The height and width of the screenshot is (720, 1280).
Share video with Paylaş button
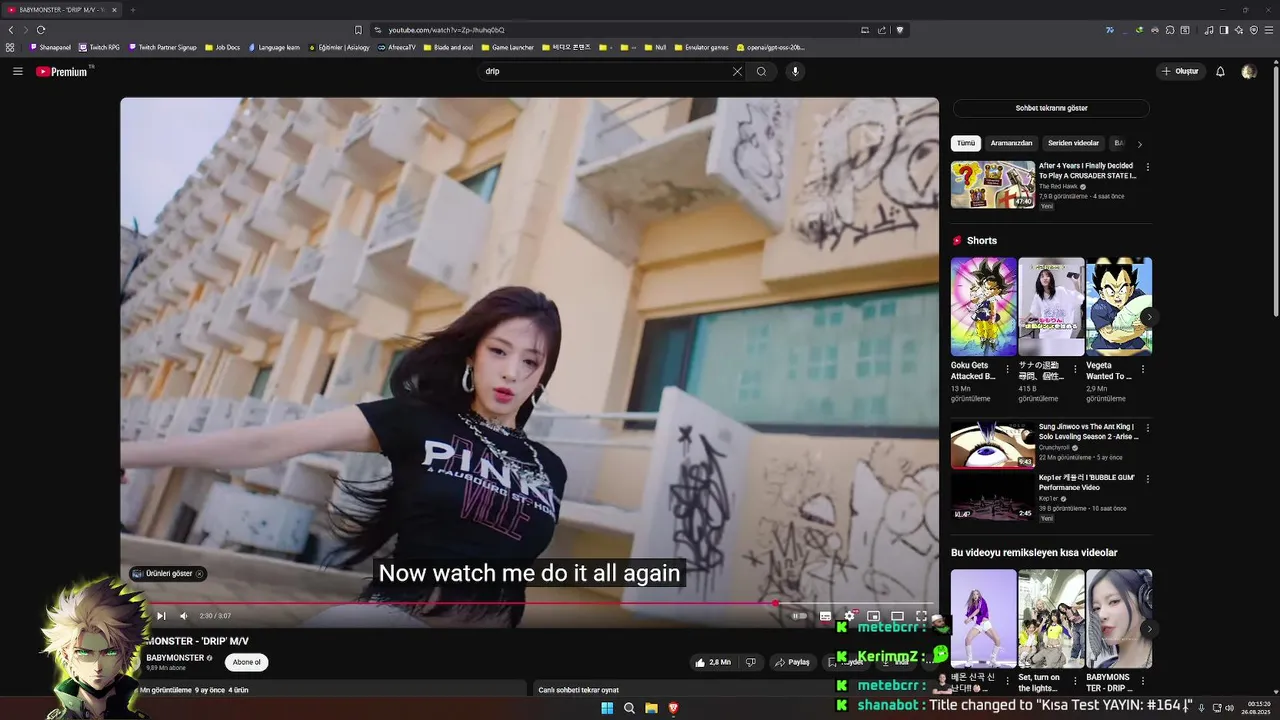click(x=792, y=662)
